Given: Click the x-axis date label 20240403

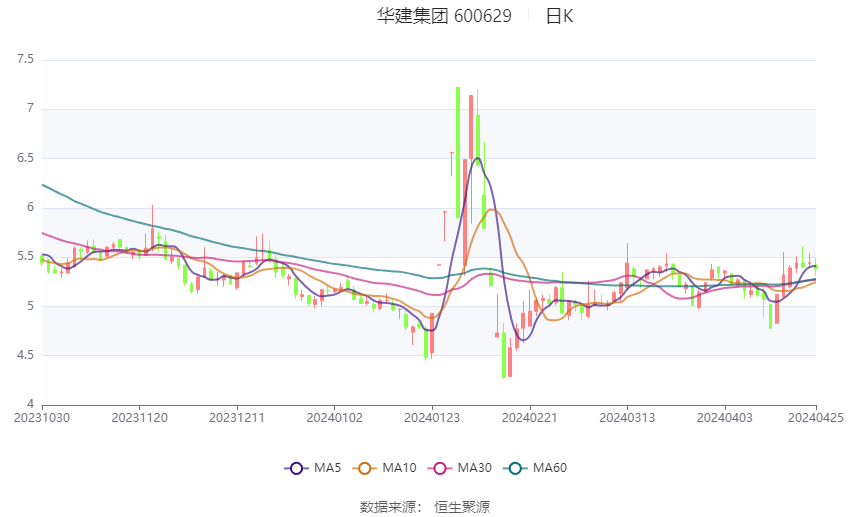Looking at the screenshot, I should point(725,418).
